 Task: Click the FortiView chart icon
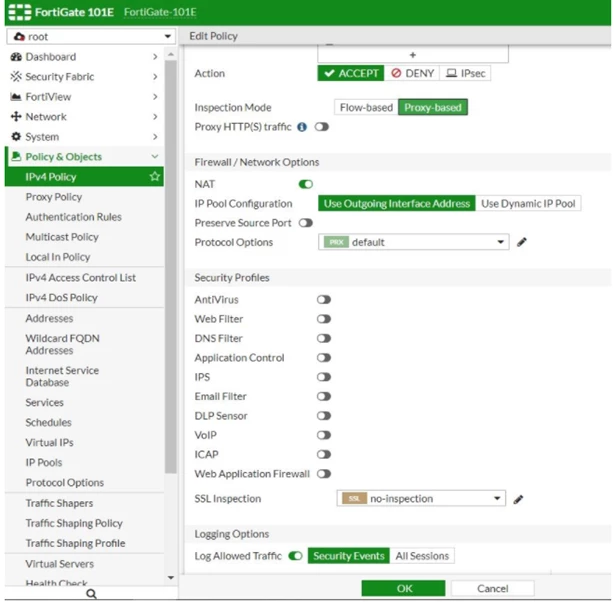[x=16, y=96]
